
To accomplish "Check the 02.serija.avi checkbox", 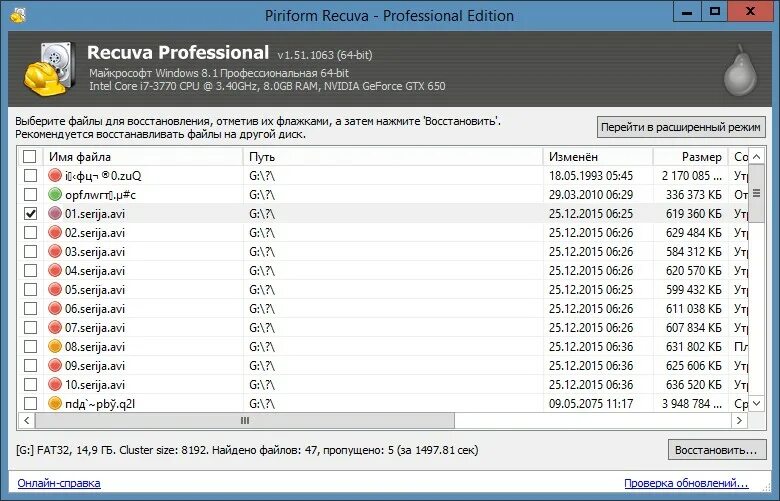I will 30,233.
